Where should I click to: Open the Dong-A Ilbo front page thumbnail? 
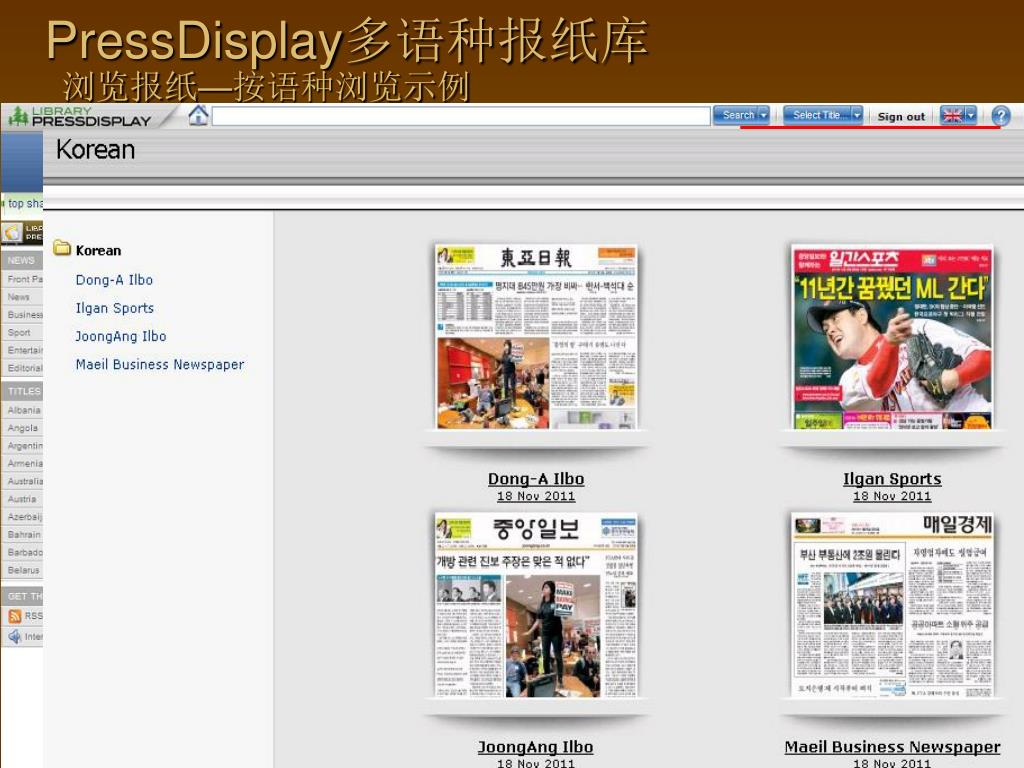(536, 337)
